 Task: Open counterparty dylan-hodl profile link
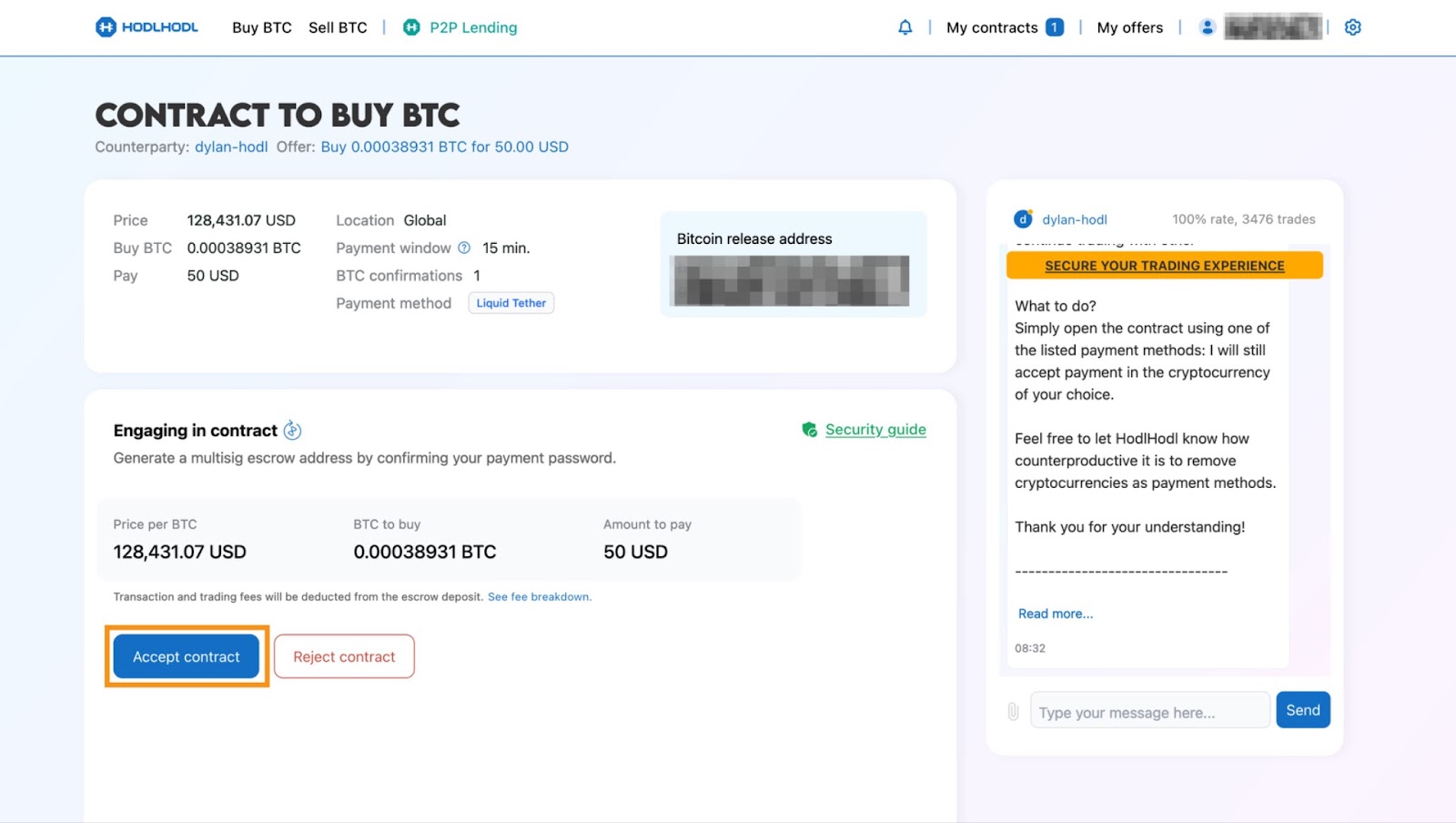point(231,147)
